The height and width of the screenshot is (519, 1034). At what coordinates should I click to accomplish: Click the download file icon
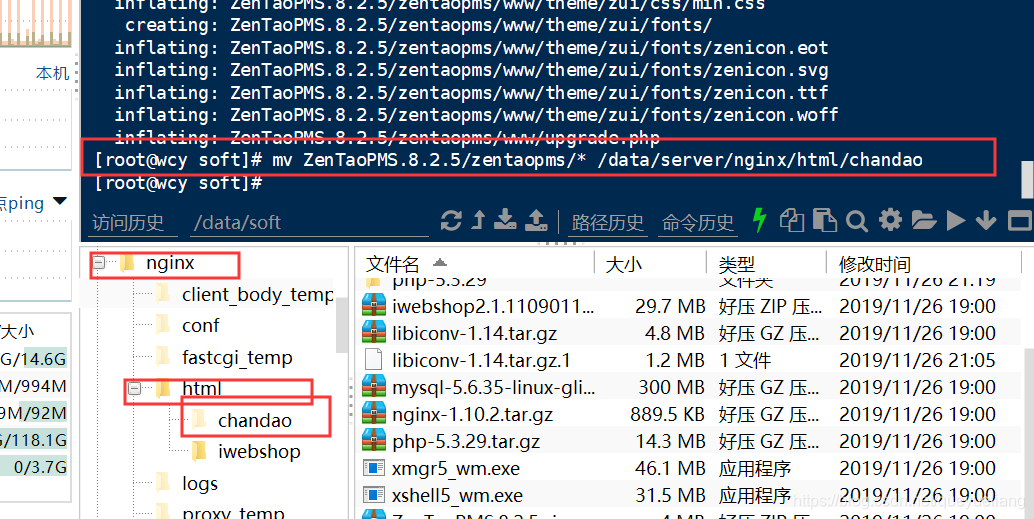click(x=505, y=220)
